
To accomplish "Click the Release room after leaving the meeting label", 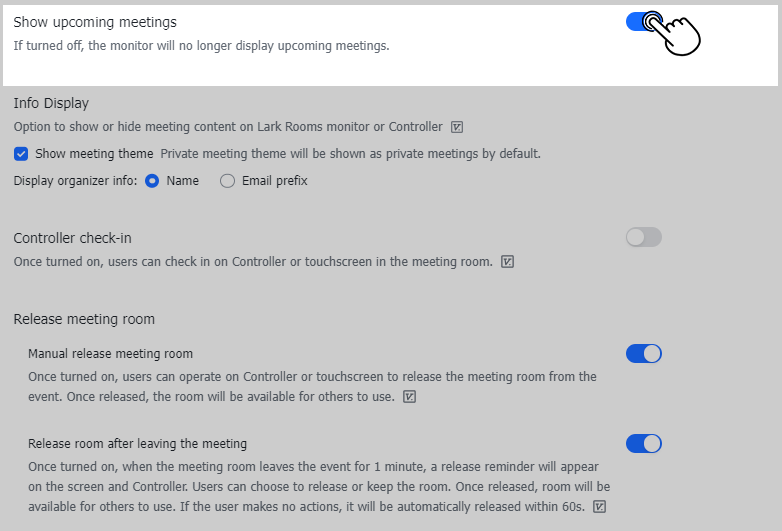I will [x=137, y=444].
